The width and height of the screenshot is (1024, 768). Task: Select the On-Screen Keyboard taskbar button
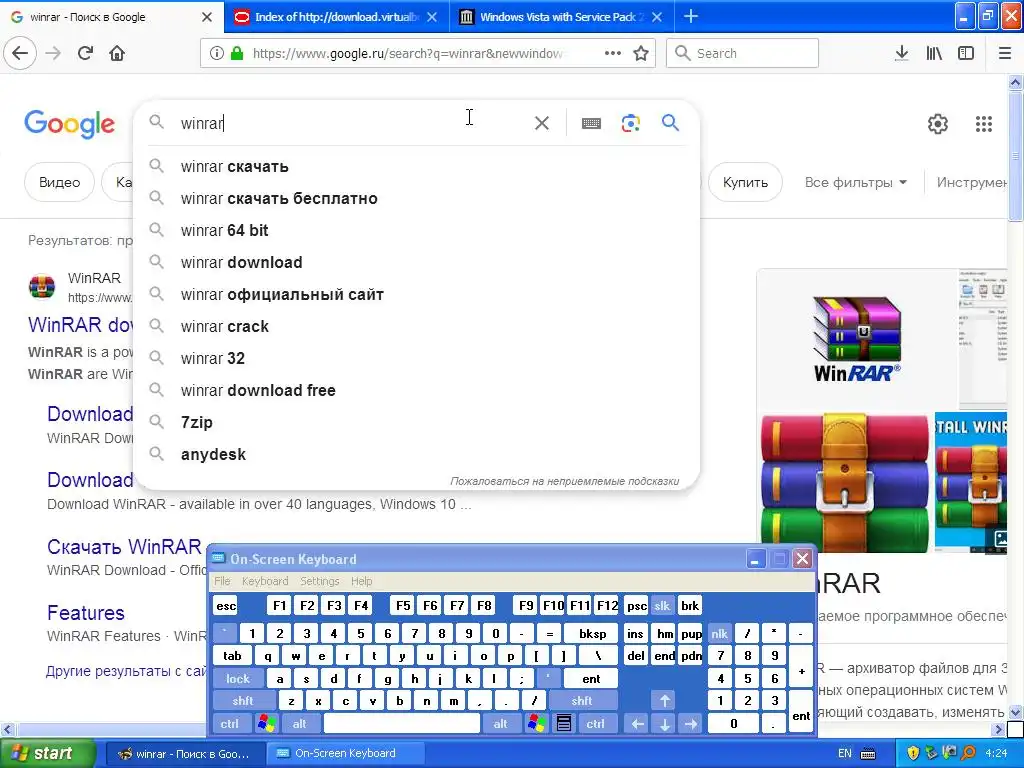[345, 753]
